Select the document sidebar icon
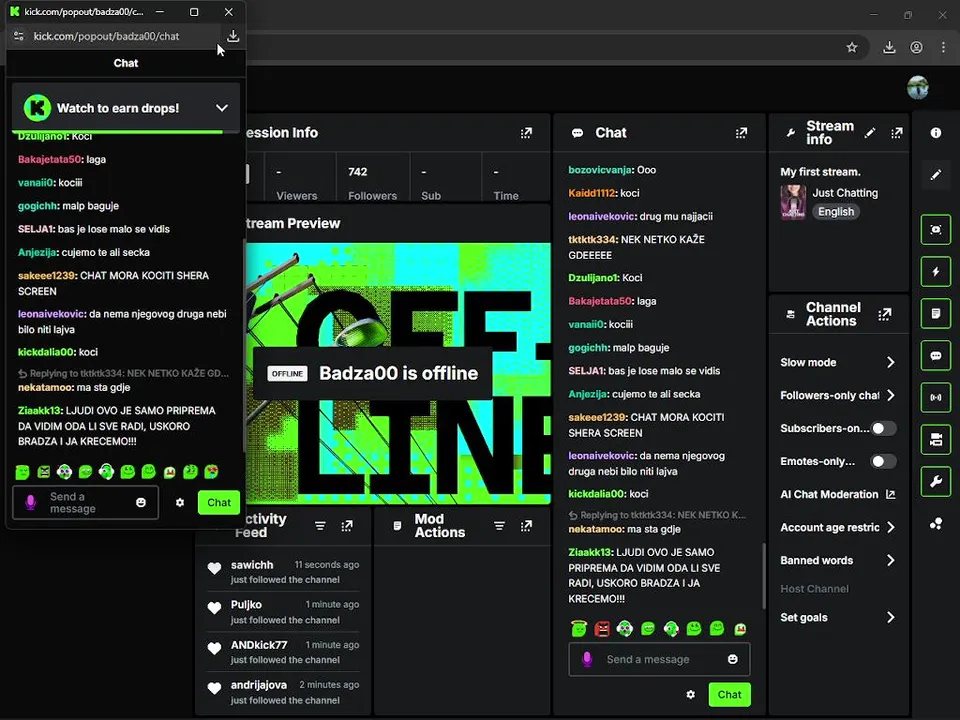 click(936, 313)
